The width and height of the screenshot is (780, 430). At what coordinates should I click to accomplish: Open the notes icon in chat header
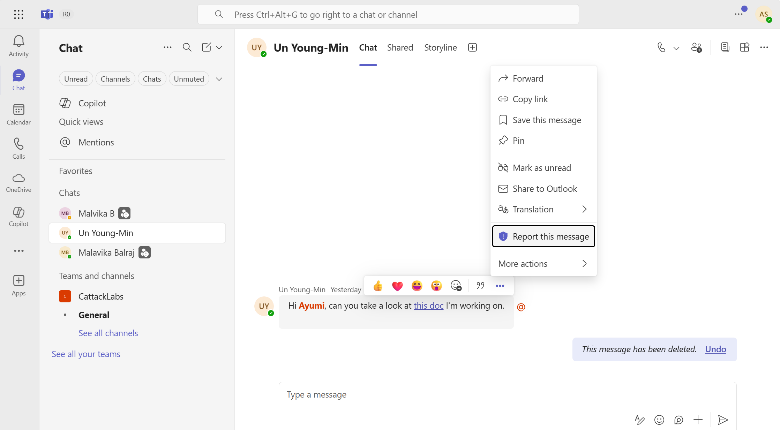pyautogui.click(x=725, y=47)
